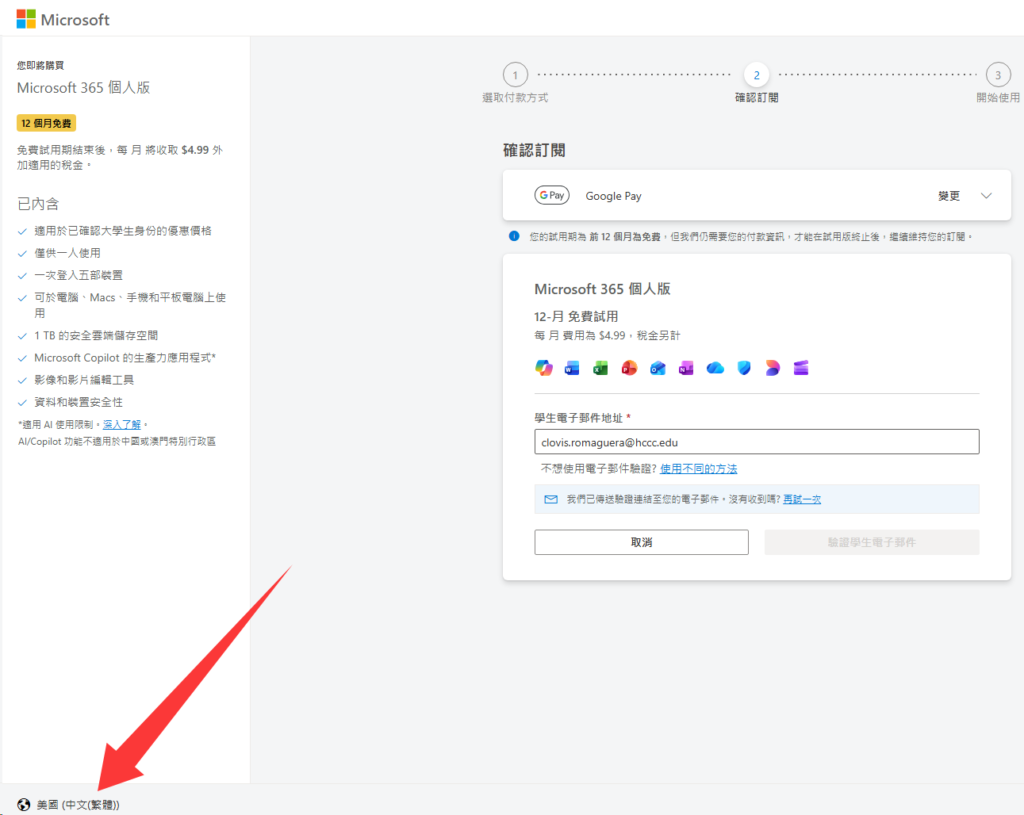
Task: Select step 3 開始使用 in progress bar
Action: click(997, 75)
